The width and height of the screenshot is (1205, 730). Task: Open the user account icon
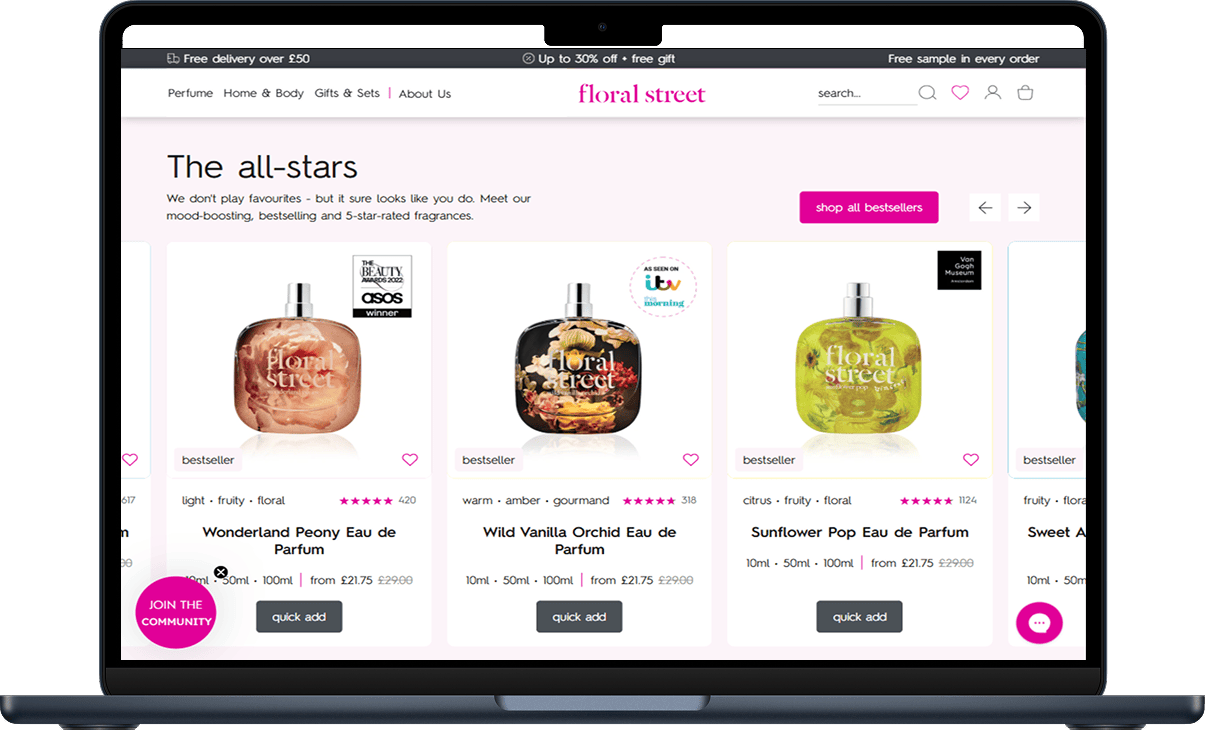click(992, 93)
